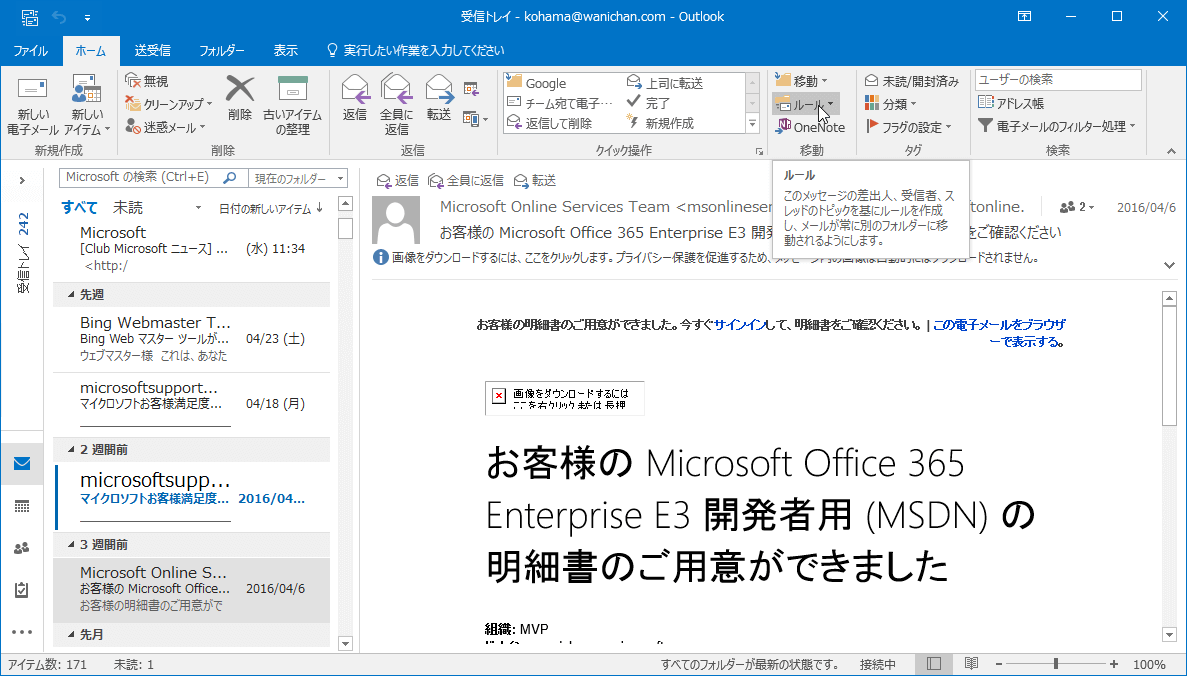Collapse the 3 週間前 group
Viewport: 1187px width, 676px height.
[x=71, y=544]
